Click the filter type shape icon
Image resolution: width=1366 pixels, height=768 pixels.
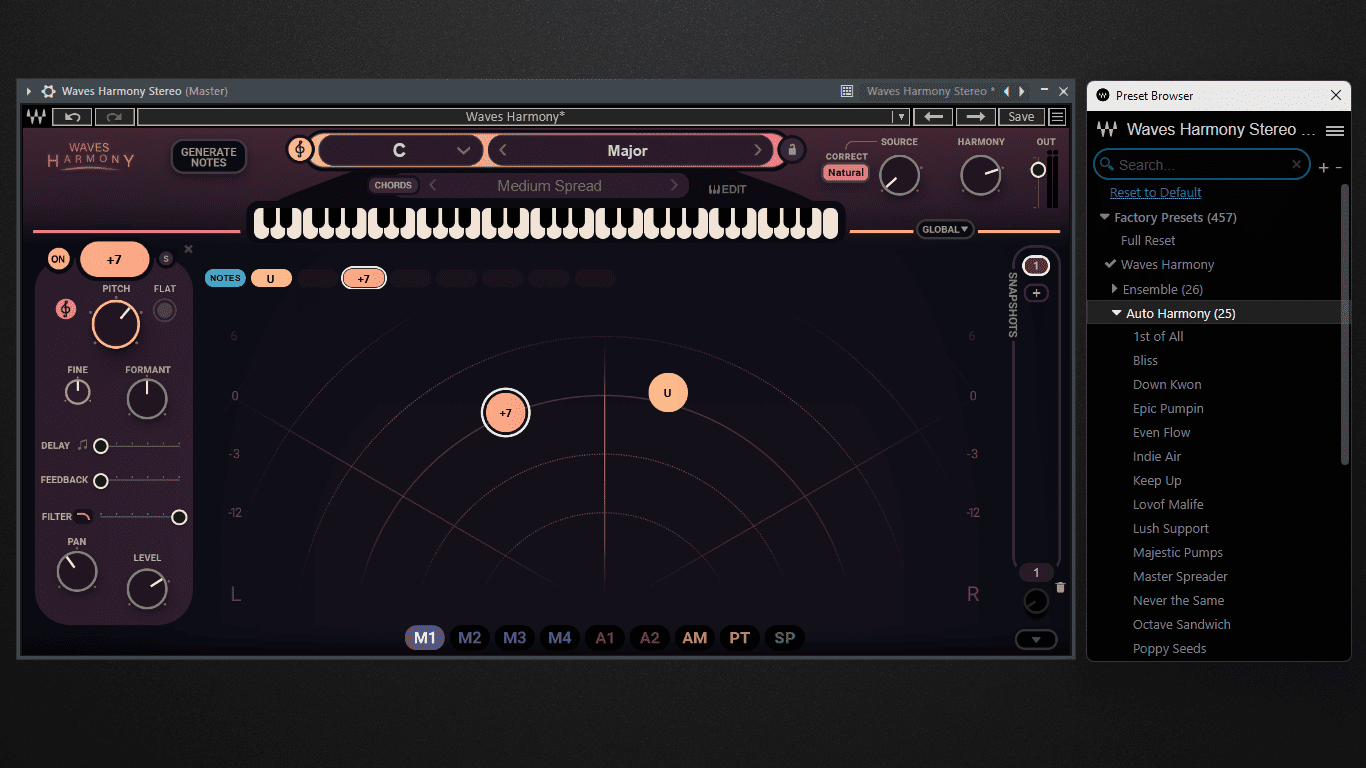pos(83,516)
